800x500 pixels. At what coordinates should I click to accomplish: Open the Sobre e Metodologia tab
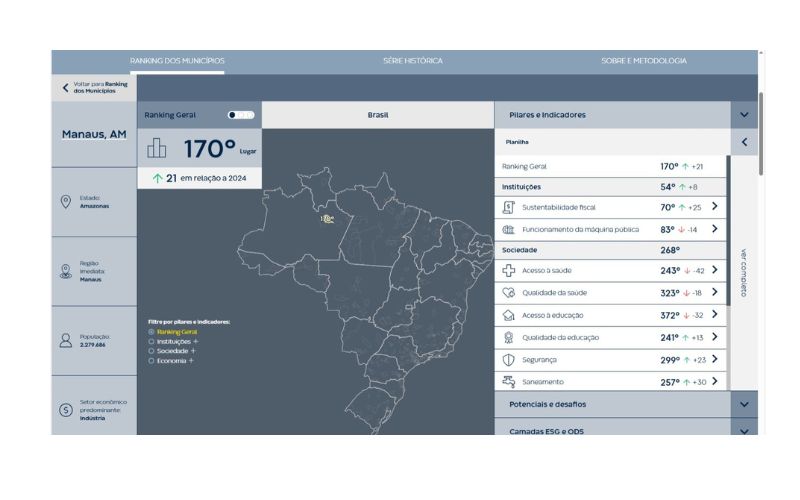pyautogui.click(x=644, y=61)
